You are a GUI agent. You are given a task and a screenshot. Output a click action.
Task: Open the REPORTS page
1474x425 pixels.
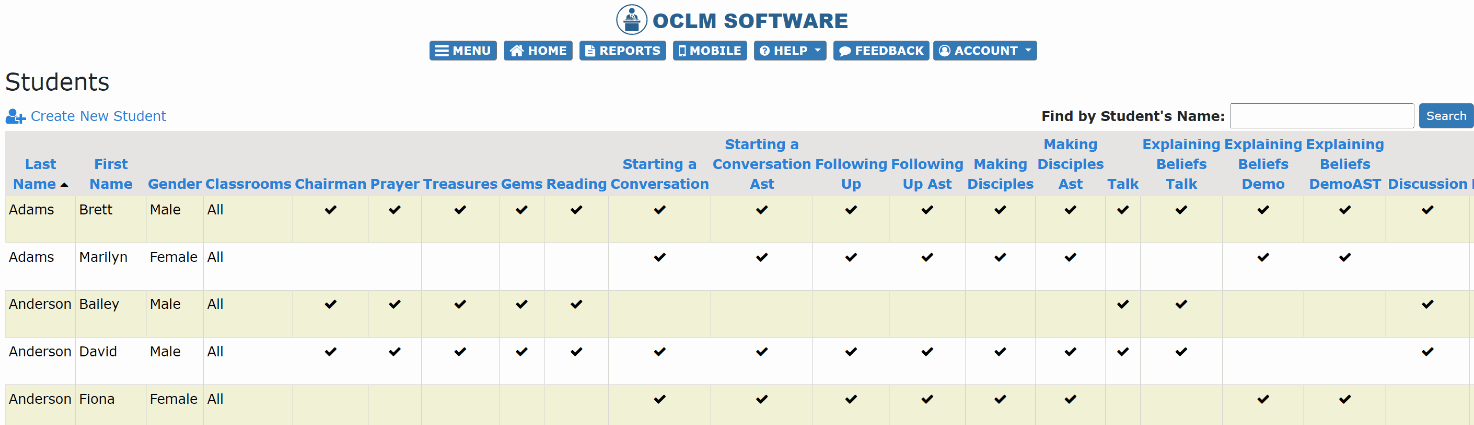(622, 51)
